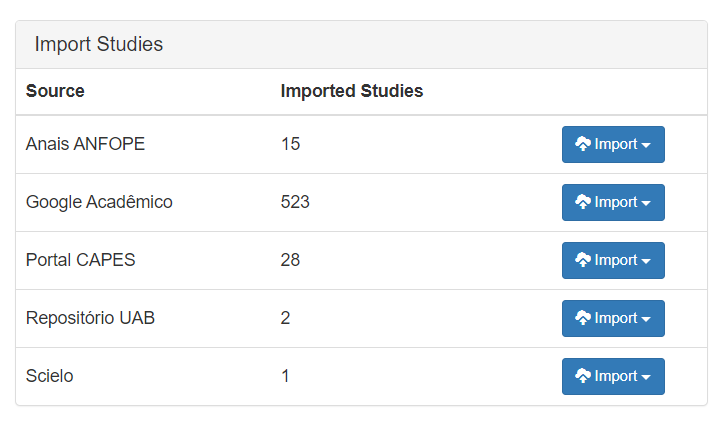719x448 pixels.
Task: Click the Imported Studies column header
Action: (x=352, y=91)
